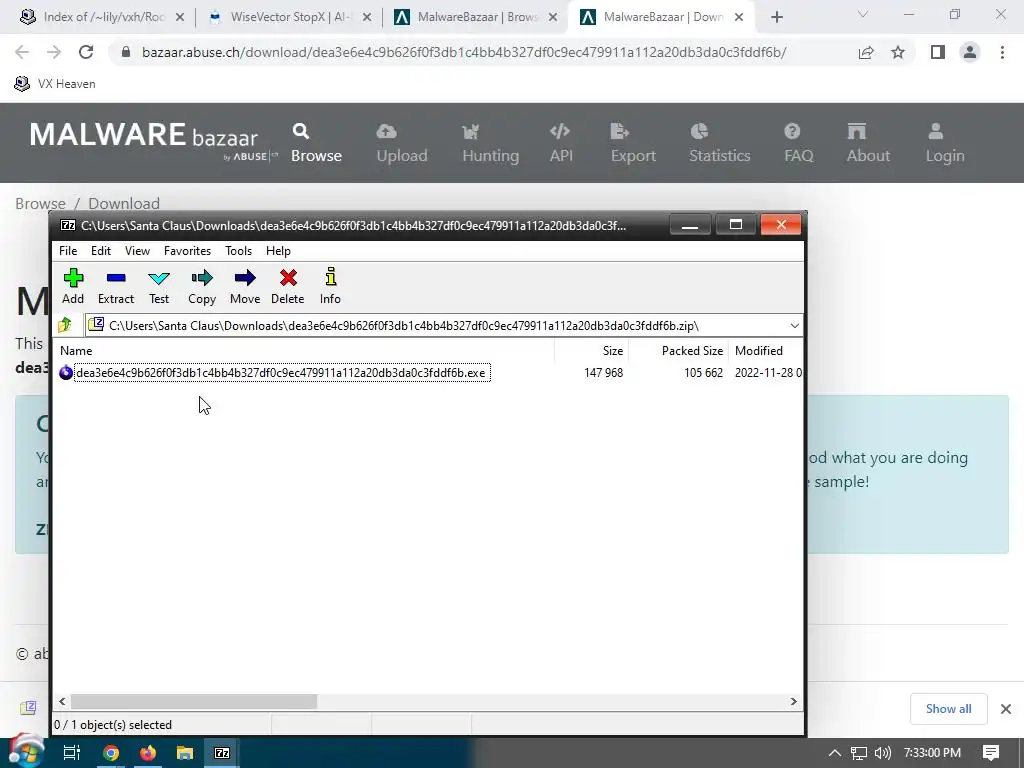This screenshot has height=768, width=1024.
Task: Toggle the Chrome side panel icon
Action: pyautogui.click(x=938, y=52)
